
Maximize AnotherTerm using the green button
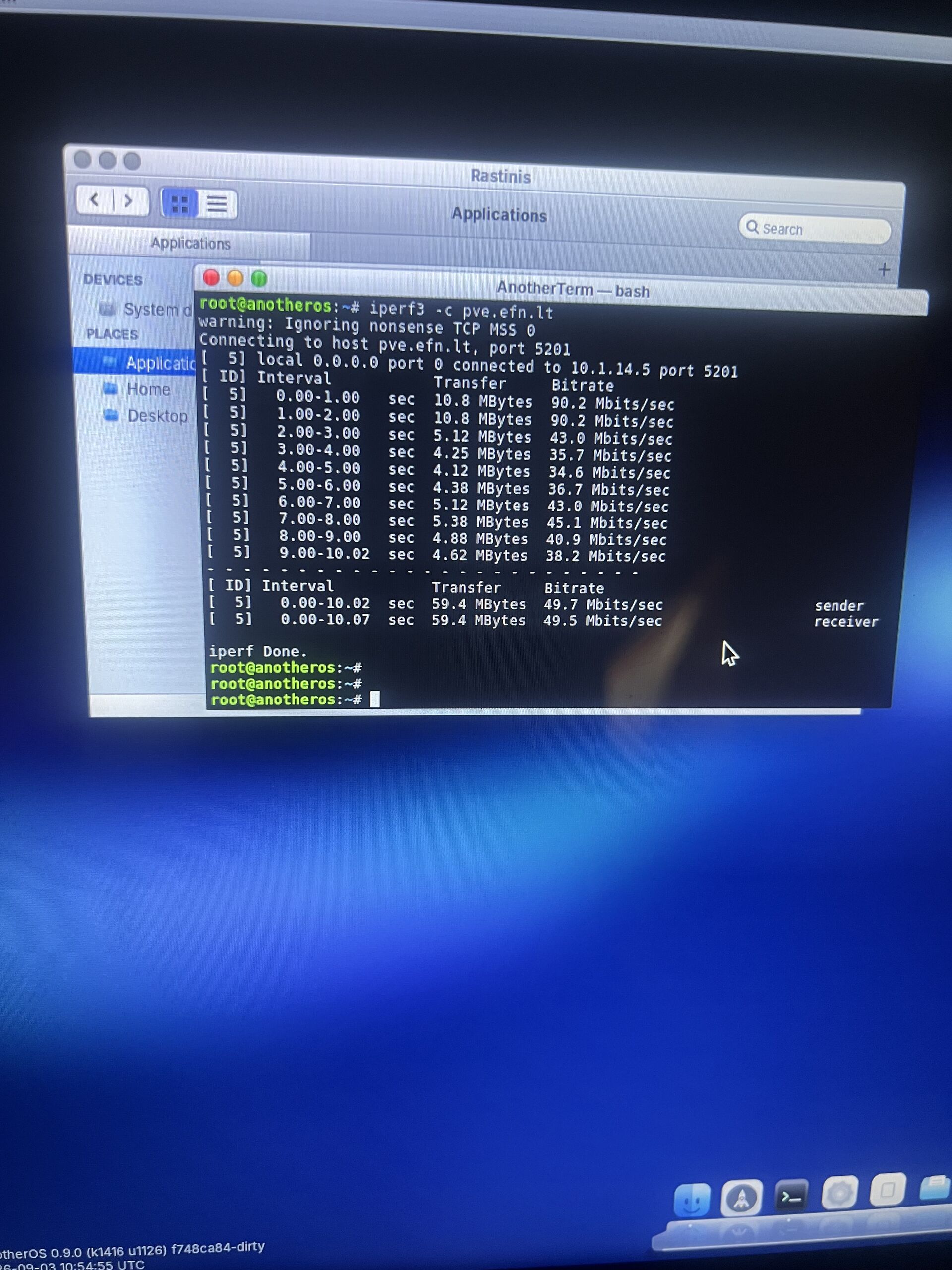(259, 279)
